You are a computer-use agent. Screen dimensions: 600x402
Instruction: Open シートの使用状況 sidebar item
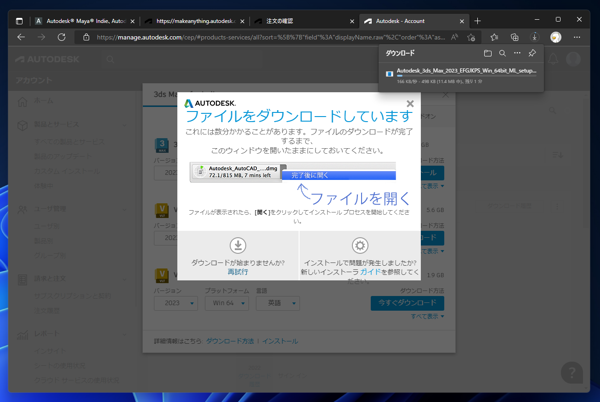point(59,366)
